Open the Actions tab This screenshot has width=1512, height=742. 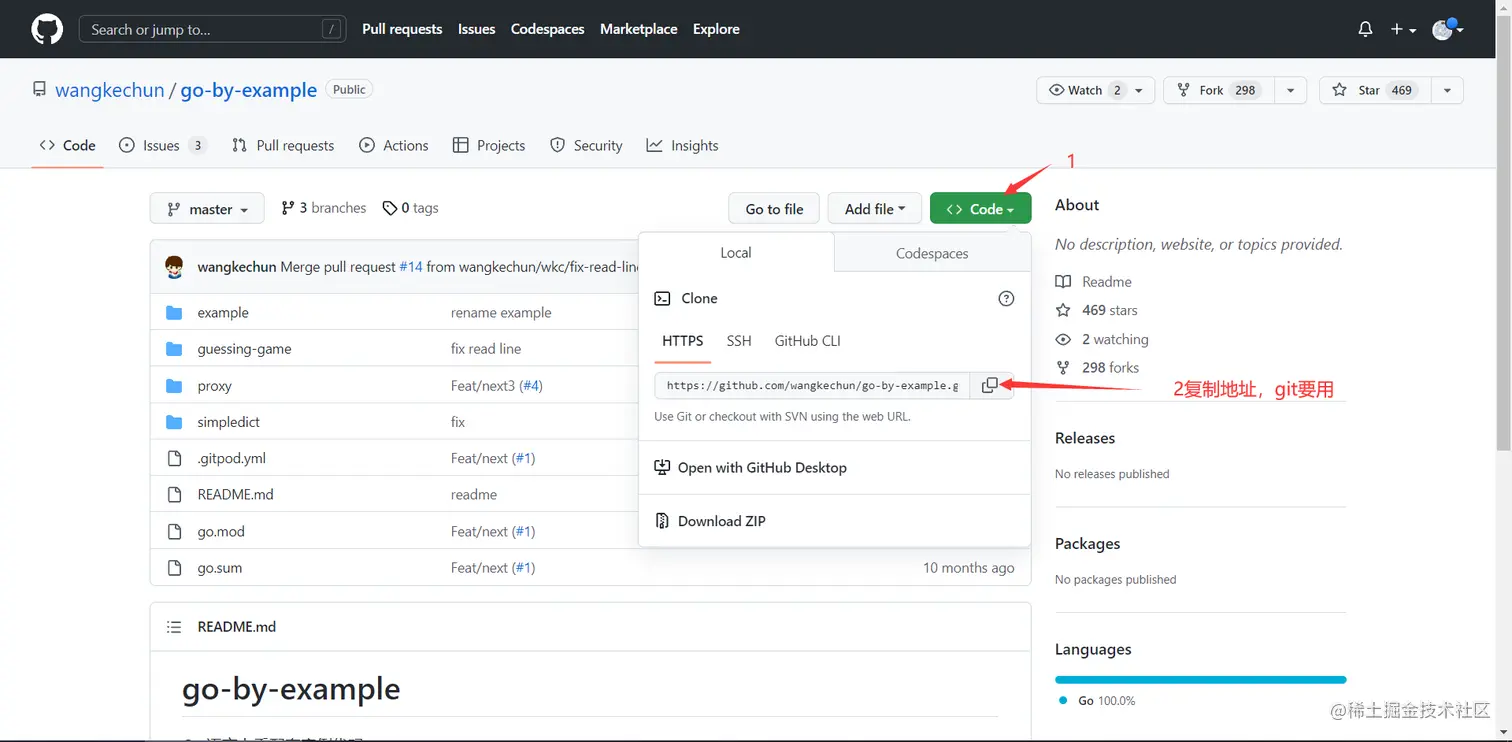[x=394, y=145]
